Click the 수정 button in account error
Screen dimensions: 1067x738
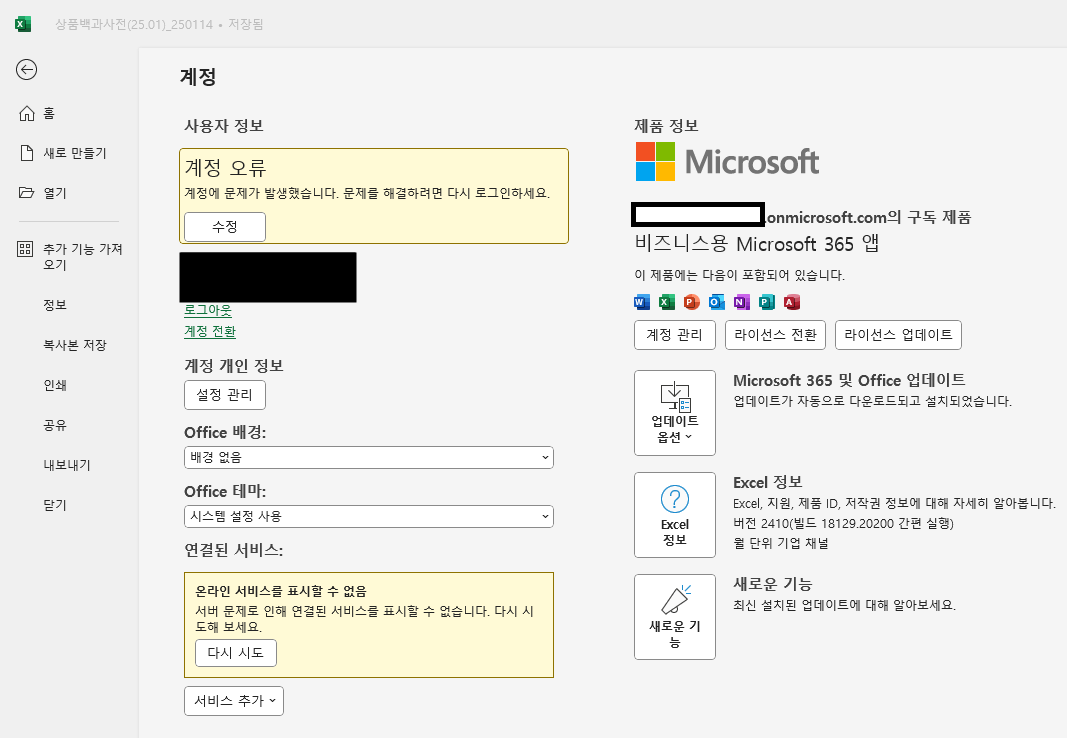point(225,227)
